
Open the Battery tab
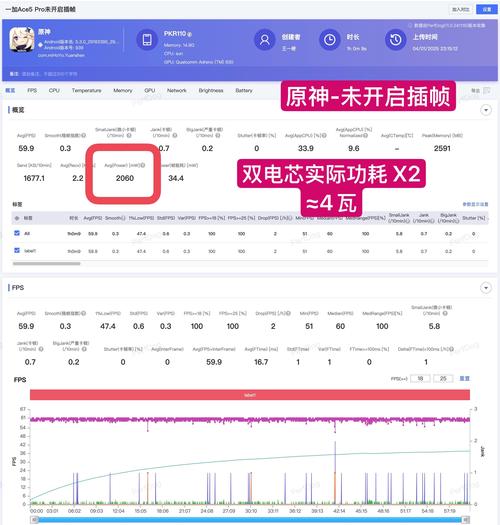coord(244,90)
